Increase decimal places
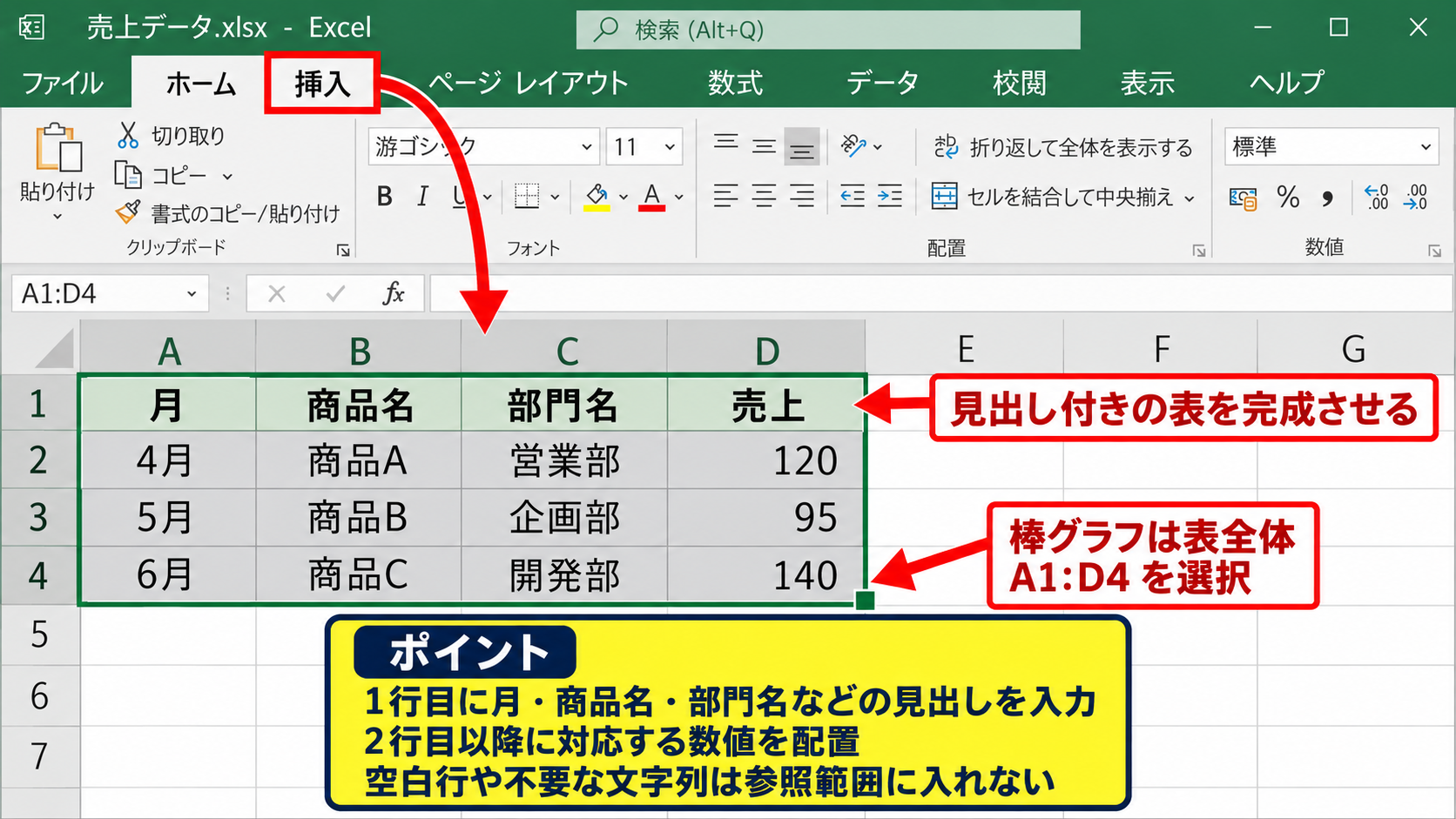The image size is (1456, 819). [1377, 197]
